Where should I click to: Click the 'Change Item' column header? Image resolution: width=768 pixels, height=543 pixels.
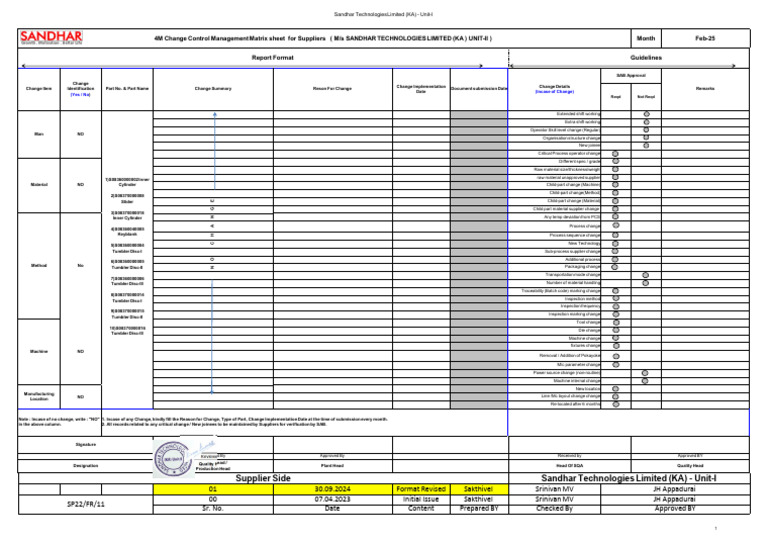coord(39,89)
